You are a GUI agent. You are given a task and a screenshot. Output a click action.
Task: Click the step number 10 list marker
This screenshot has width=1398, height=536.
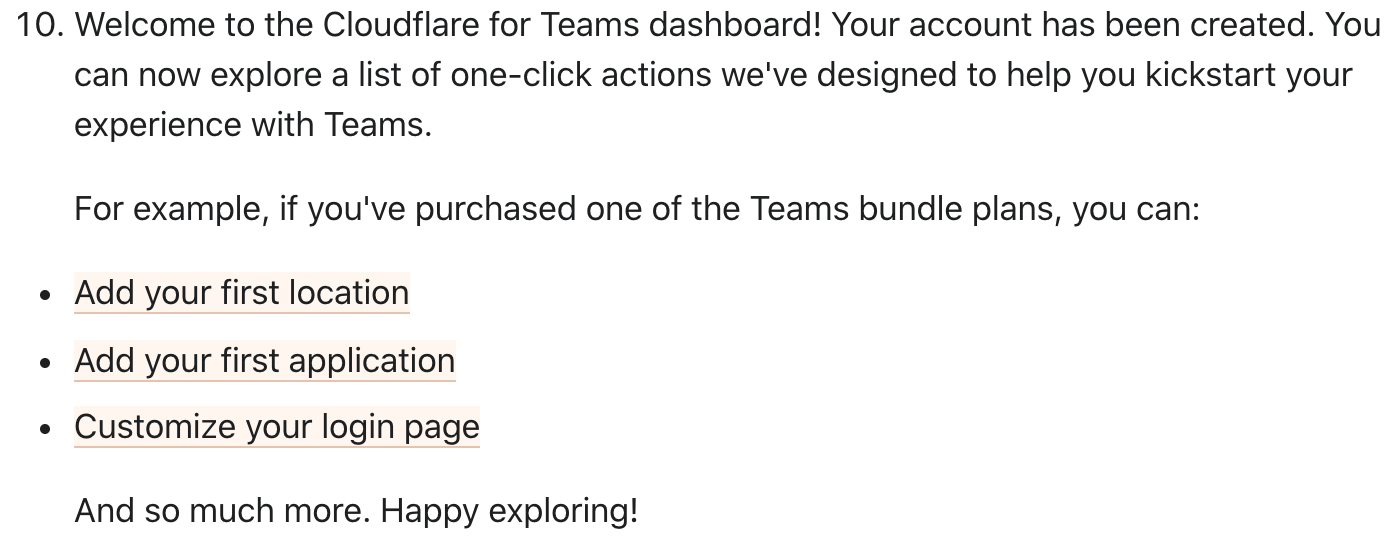pyautogui.click(x=41, y=26)
